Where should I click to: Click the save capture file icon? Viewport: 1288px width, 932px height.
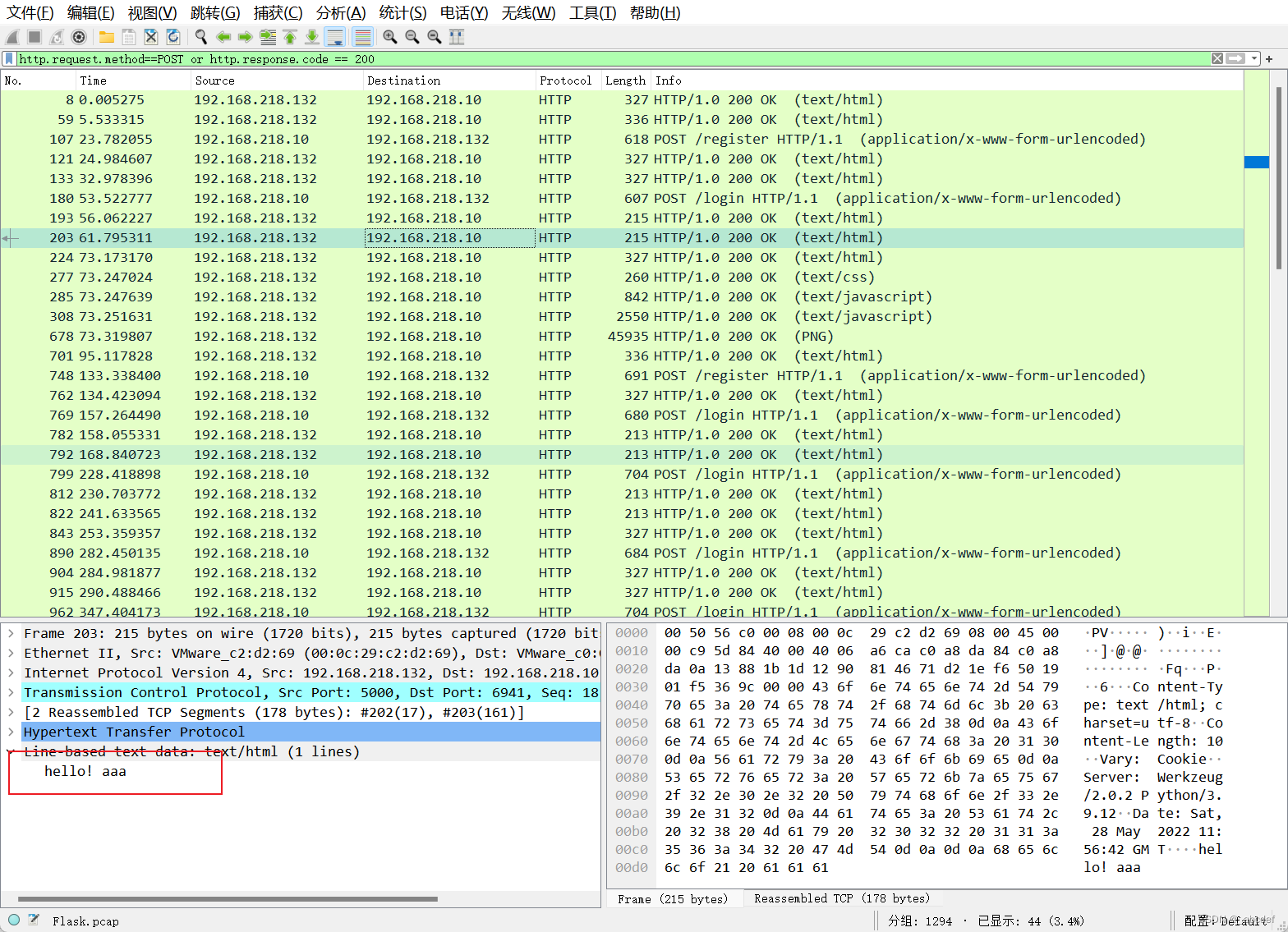129,37
